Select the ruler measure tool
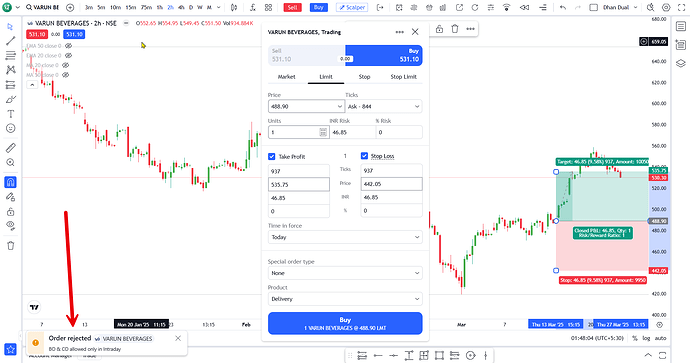Viewport: 690px width, 363px height. click(x=11, y=148)
